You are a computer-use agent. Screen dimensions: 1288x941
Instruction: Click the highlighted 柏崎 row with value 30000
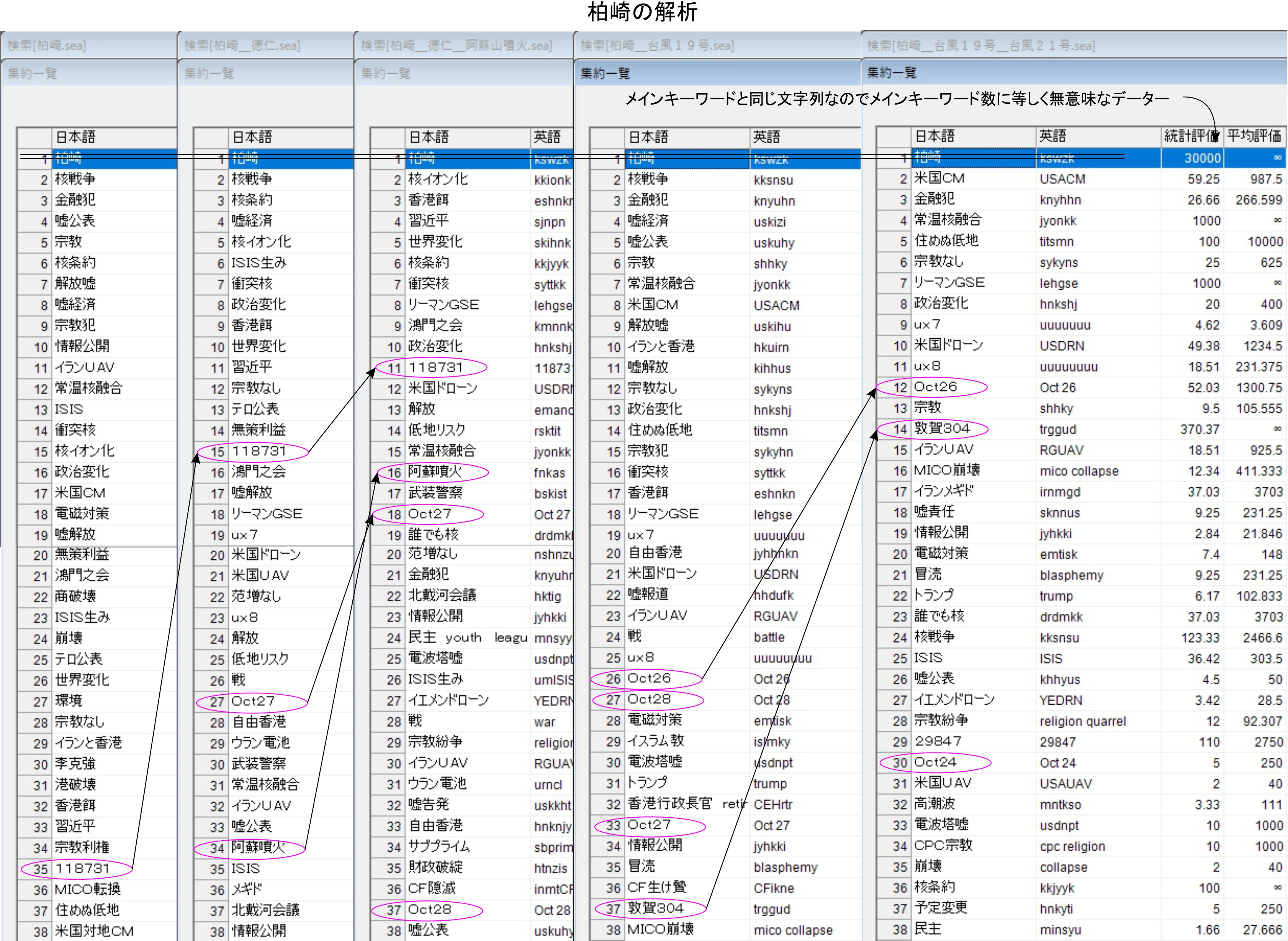click(x=968, y=158)
